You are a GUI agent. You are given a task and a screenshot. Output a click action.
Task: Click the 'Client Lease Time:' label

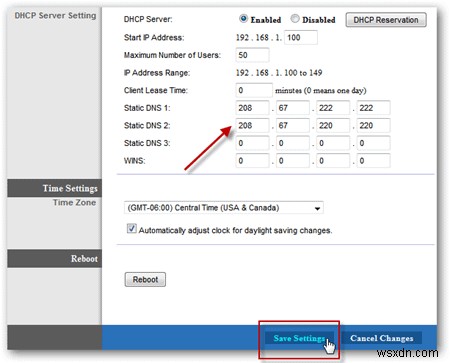tap(156, 90)
